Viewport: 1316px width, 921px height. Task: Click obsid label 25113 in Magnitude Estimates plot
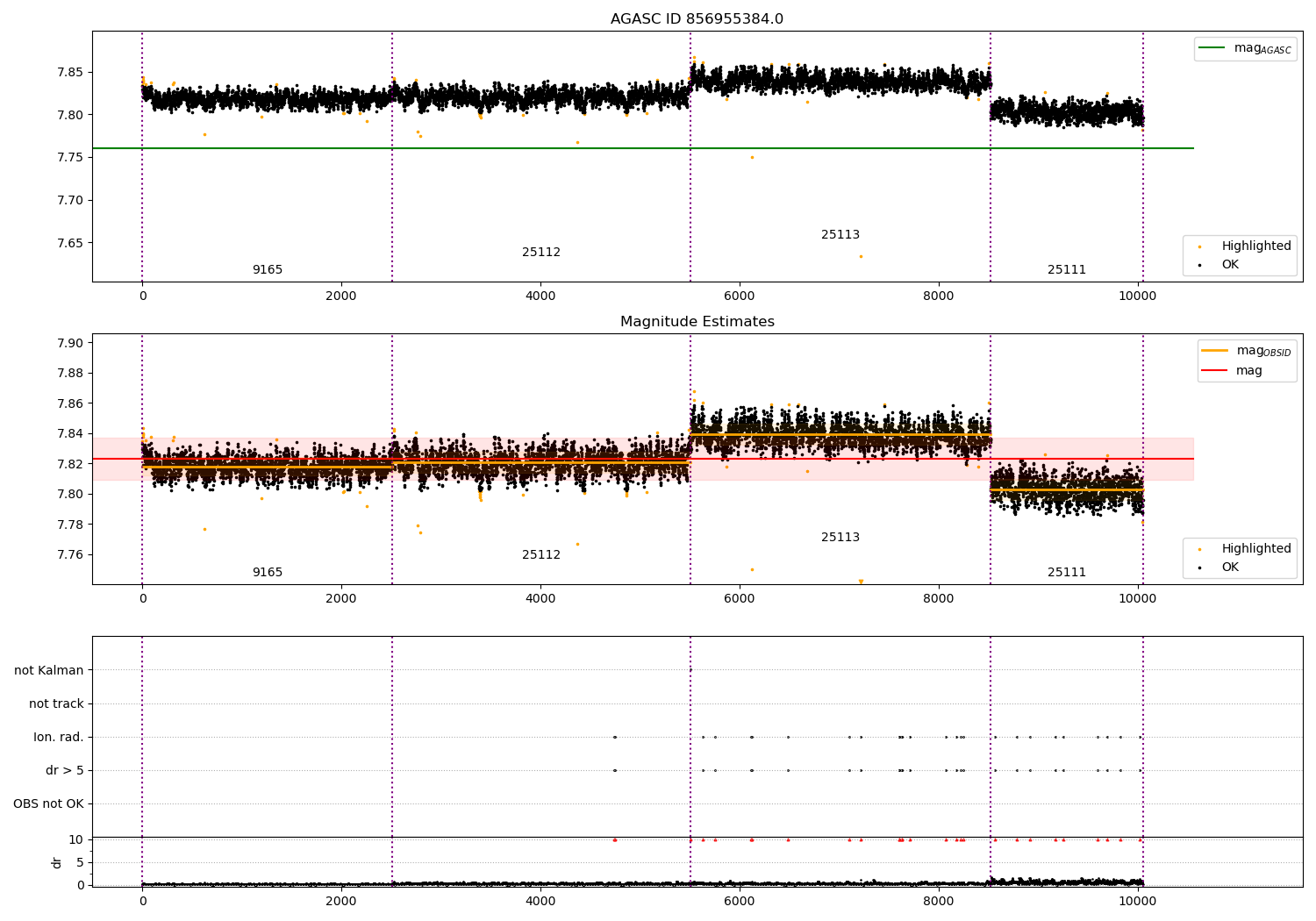tap(840, 538)
